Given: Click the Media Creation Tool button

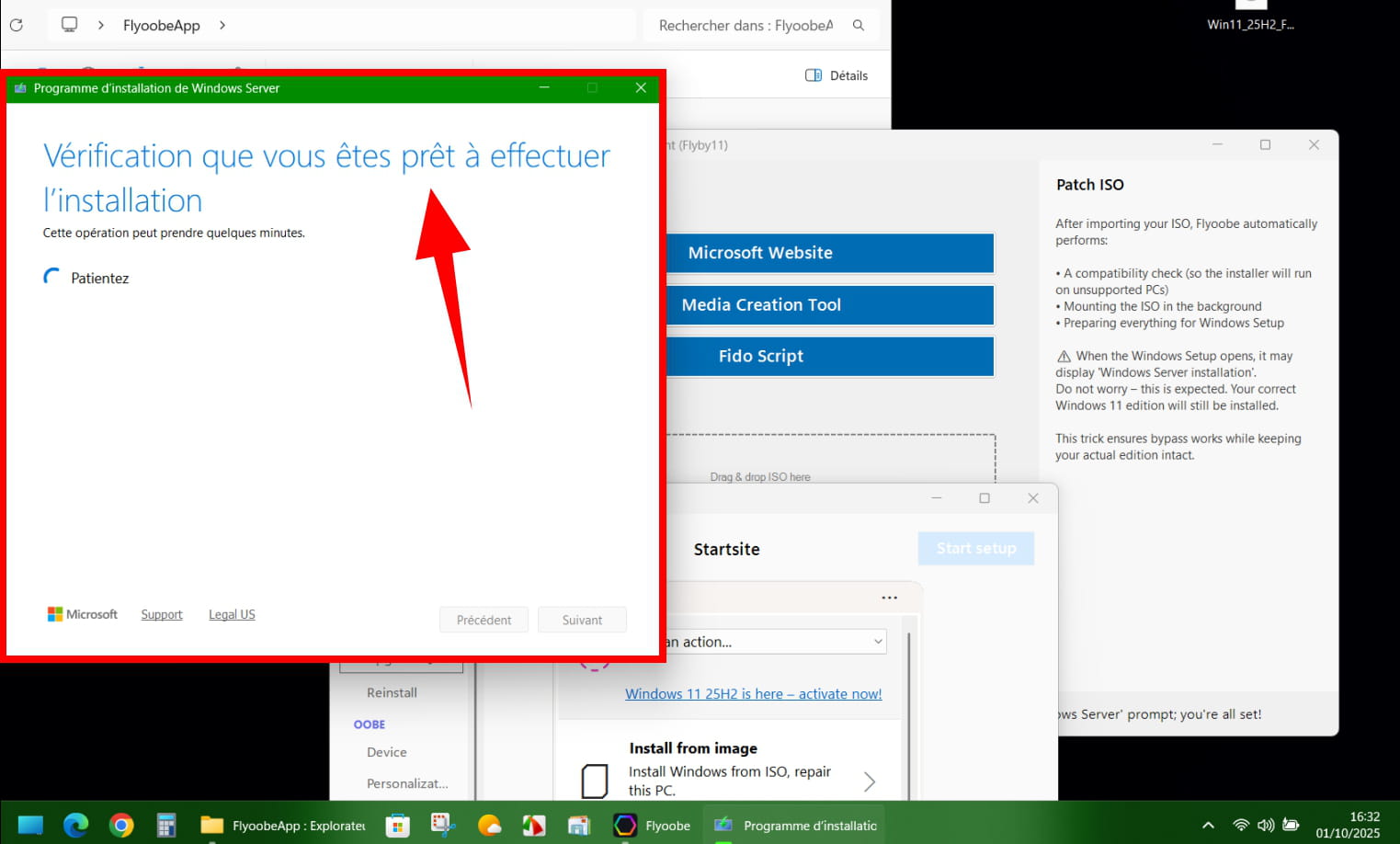Looking at the screenshot, I should [830, 304].
